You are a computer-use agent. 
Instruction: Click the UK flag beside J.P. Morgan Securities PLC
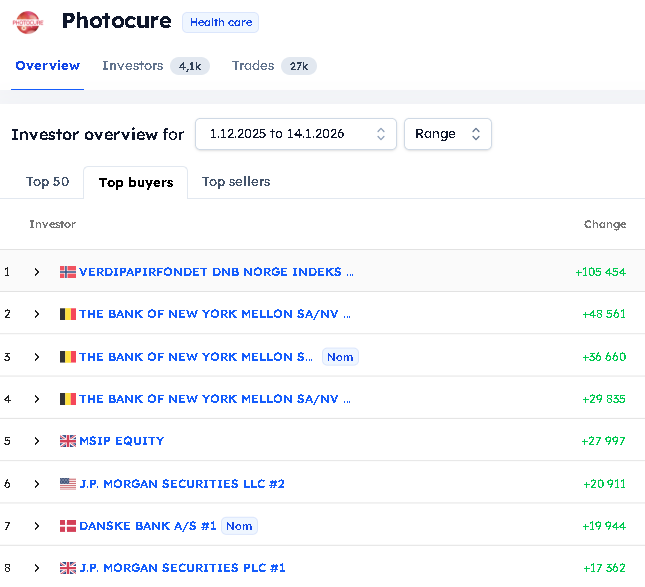click(x=68, y=568)
